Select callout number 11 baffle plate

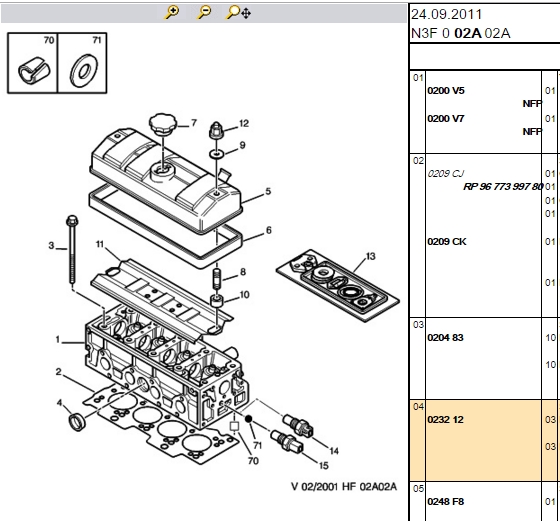[x=100, y=244]
